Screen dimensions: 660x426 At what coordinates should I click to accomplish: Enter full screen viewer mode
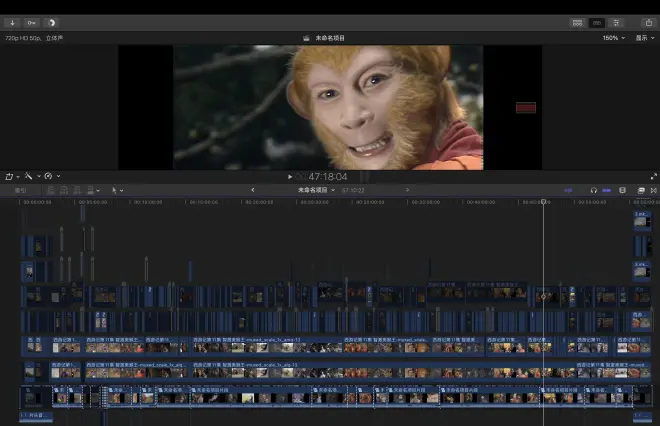coord(653,176)
